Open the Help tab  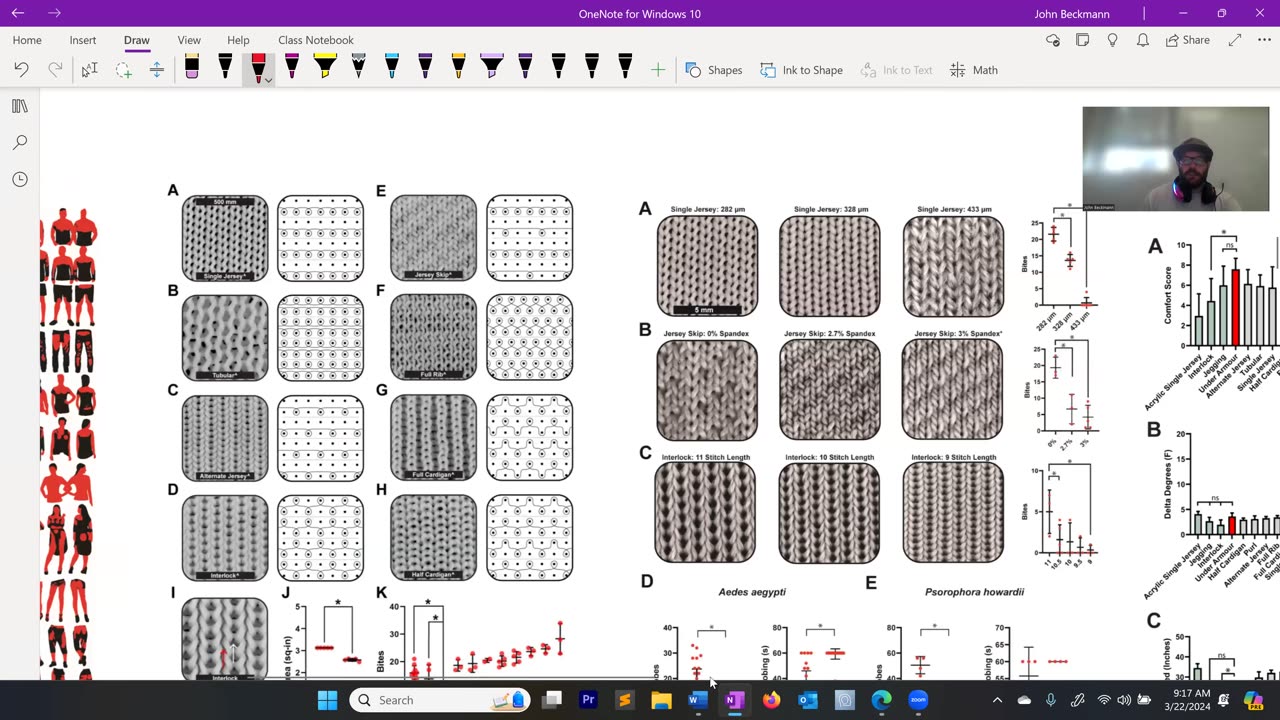tap(238, 40)
